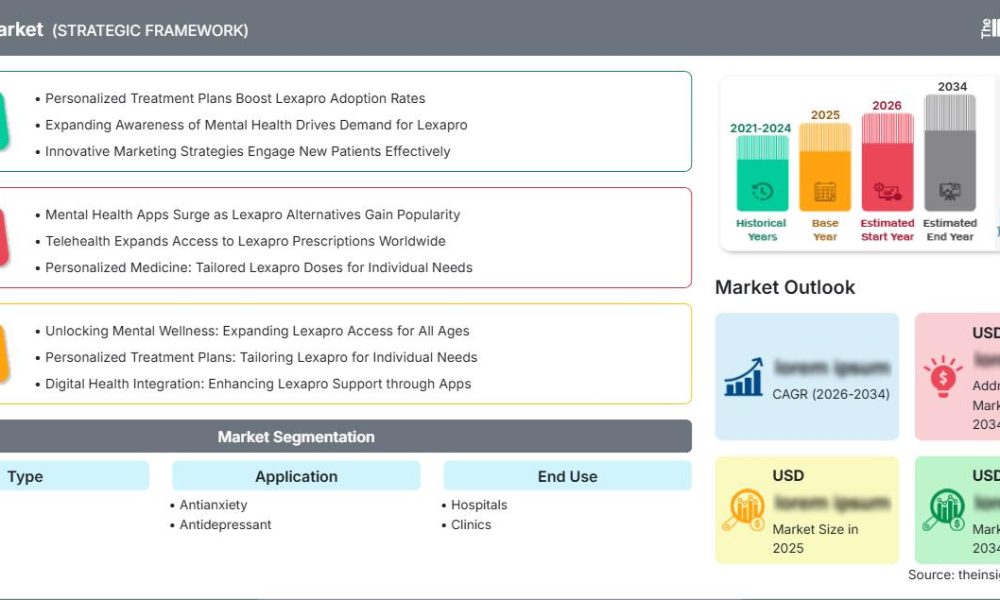Click the monitor icon in the red 2026 bar
This screenshot has height=600, width=1000.
click(x=887, y=191)
